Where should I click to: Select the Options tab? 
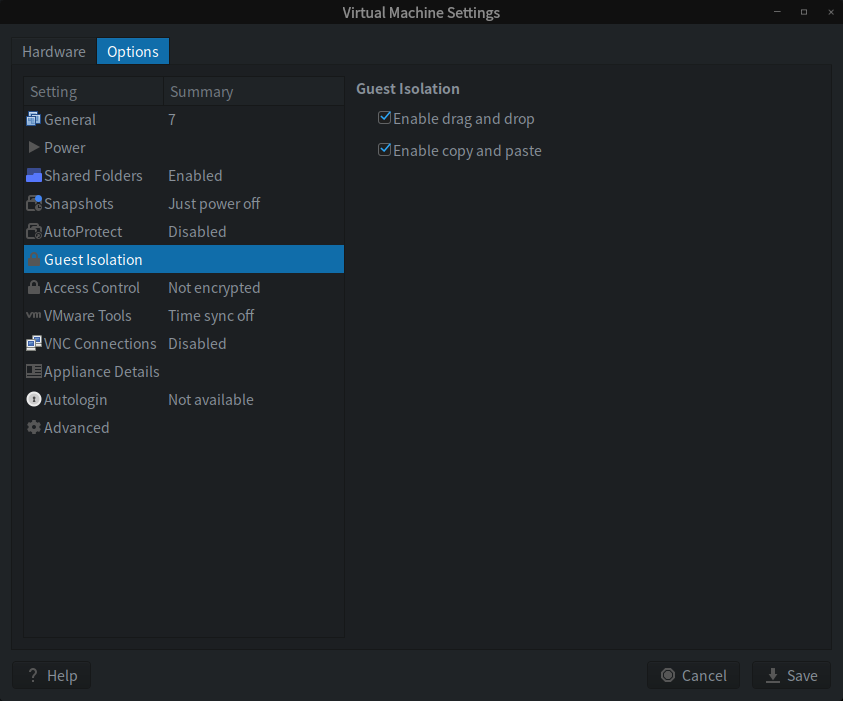[133, 52]
